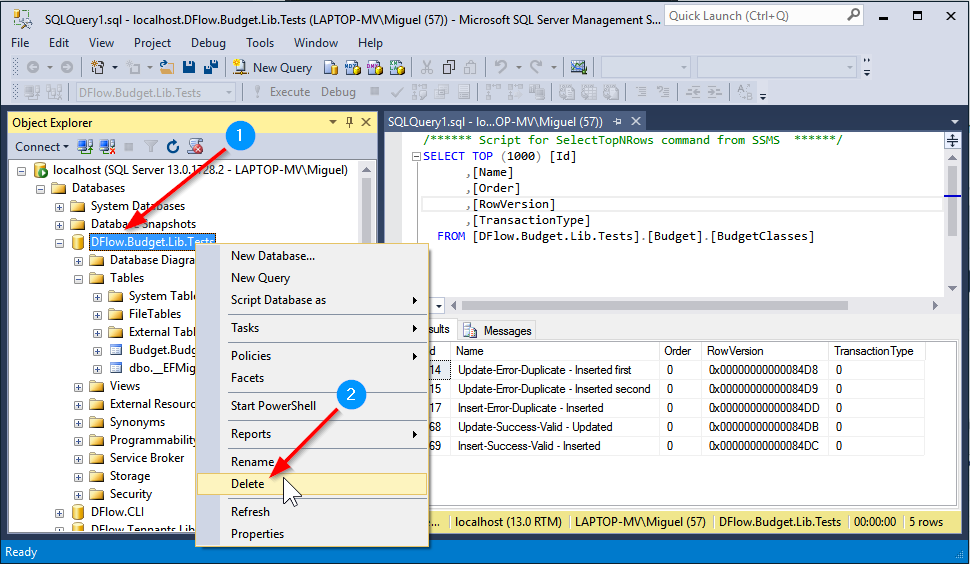This screenshot has height=564, width=970.
Task: Click Connect Object Explorer icon
Action: click(x=85, y=147)
